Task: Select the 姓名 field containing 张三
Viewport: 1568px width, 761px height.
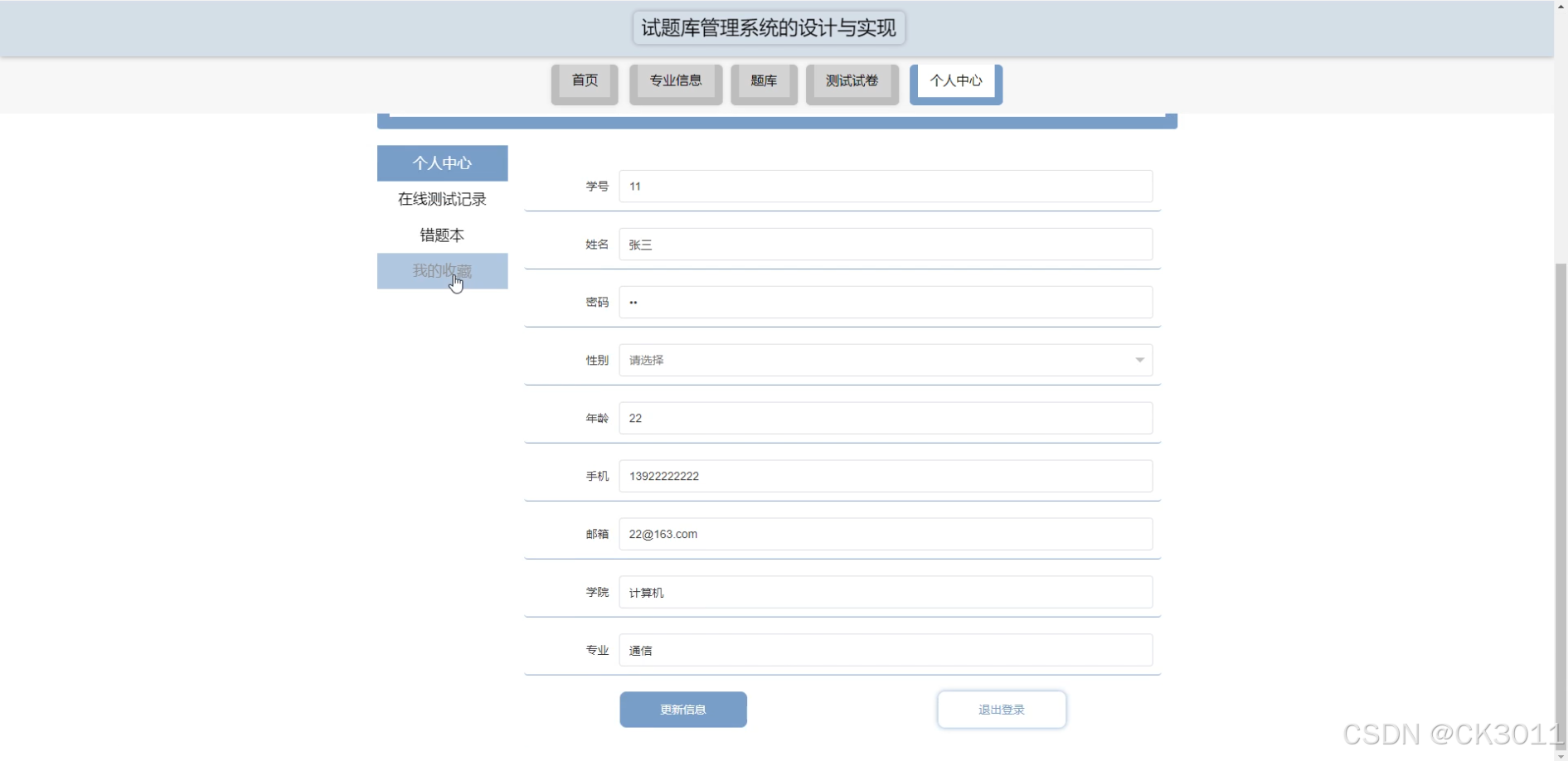Action: click(884, 244)
